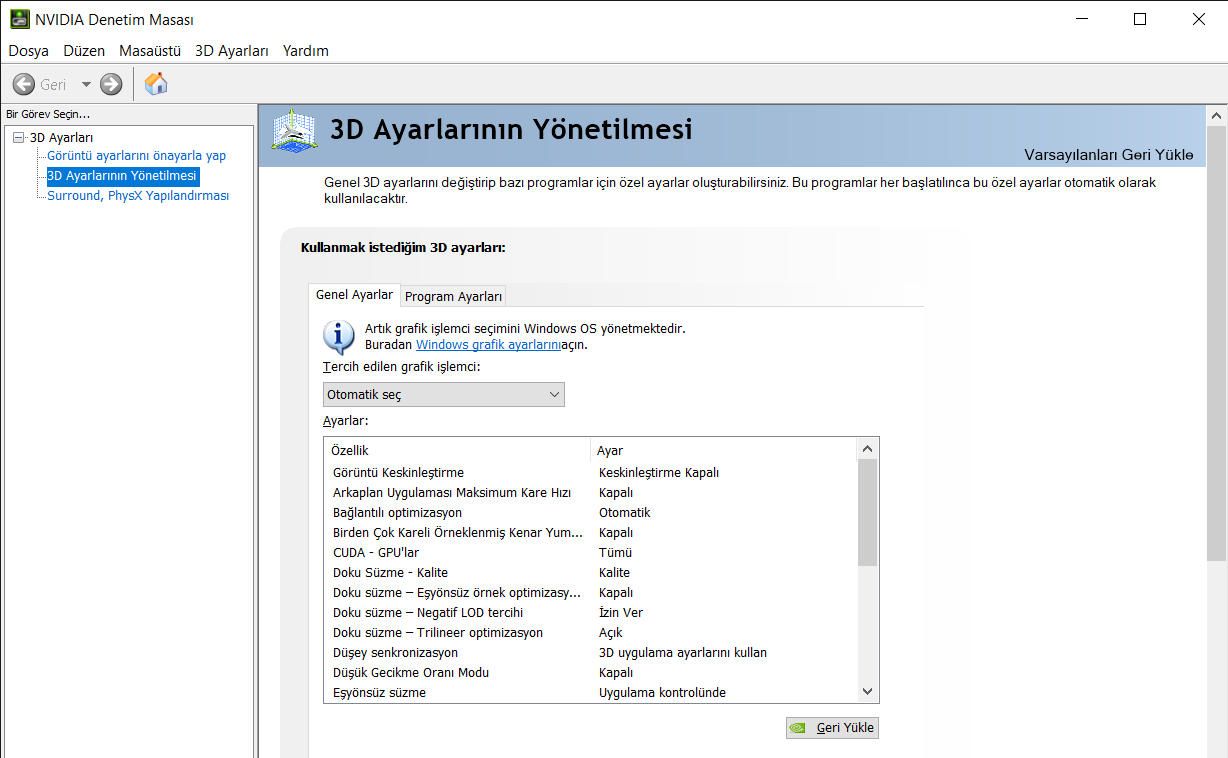Click the blue information icon in Genel Ayarlar
This screenshot has height=758, width=1228.
click(339, 337)
